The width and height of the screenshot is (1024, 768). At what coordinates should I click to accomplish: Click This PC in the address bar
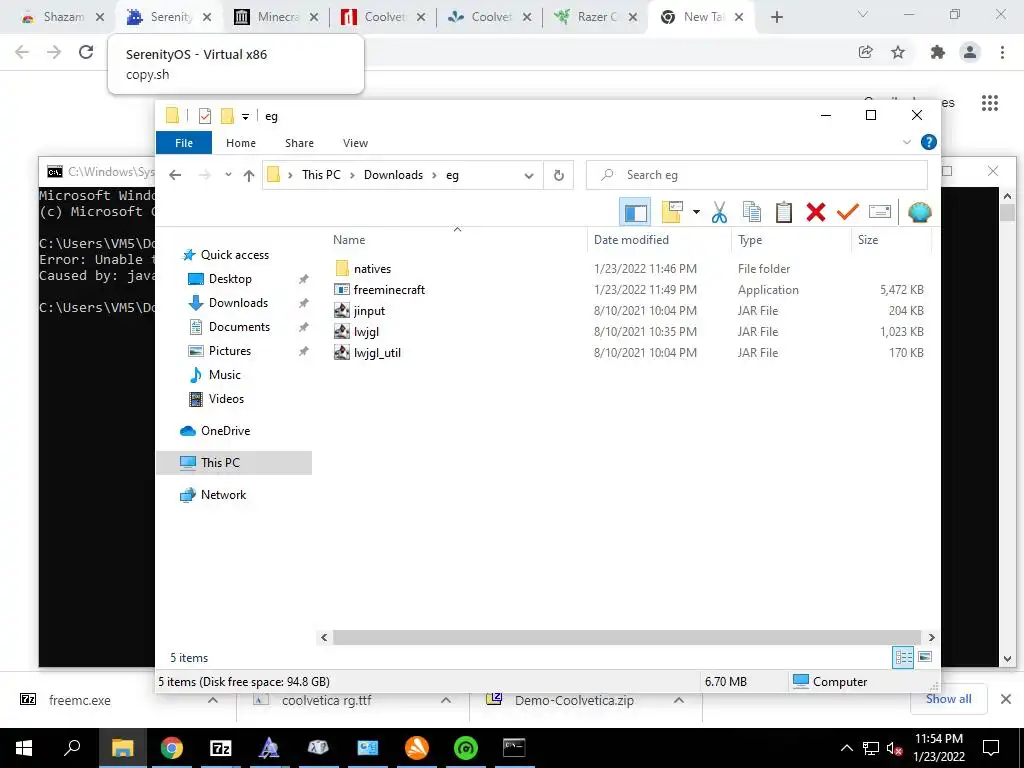[321, 175]
